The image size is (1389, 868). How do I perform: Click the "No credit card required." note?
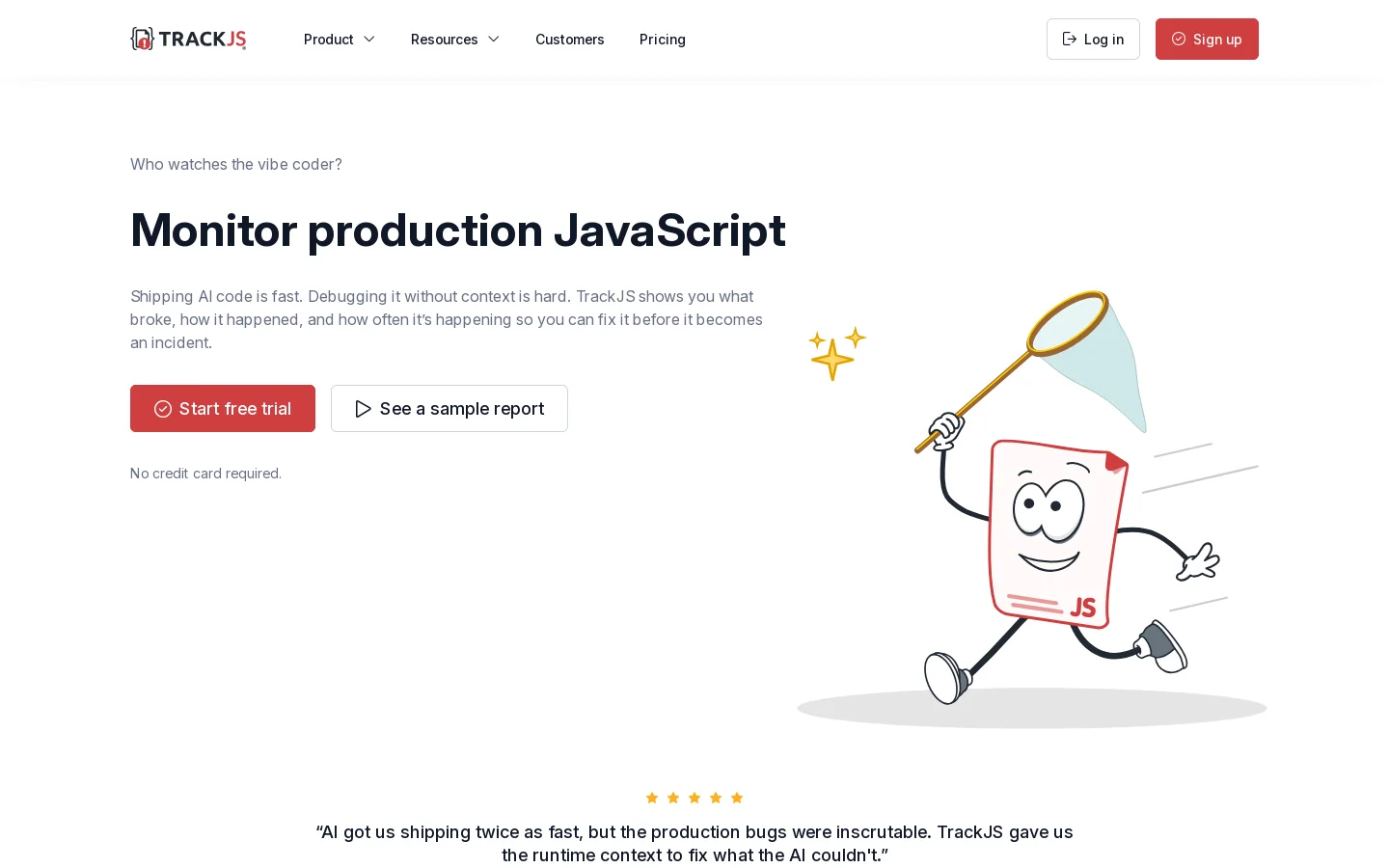[206, 474]
